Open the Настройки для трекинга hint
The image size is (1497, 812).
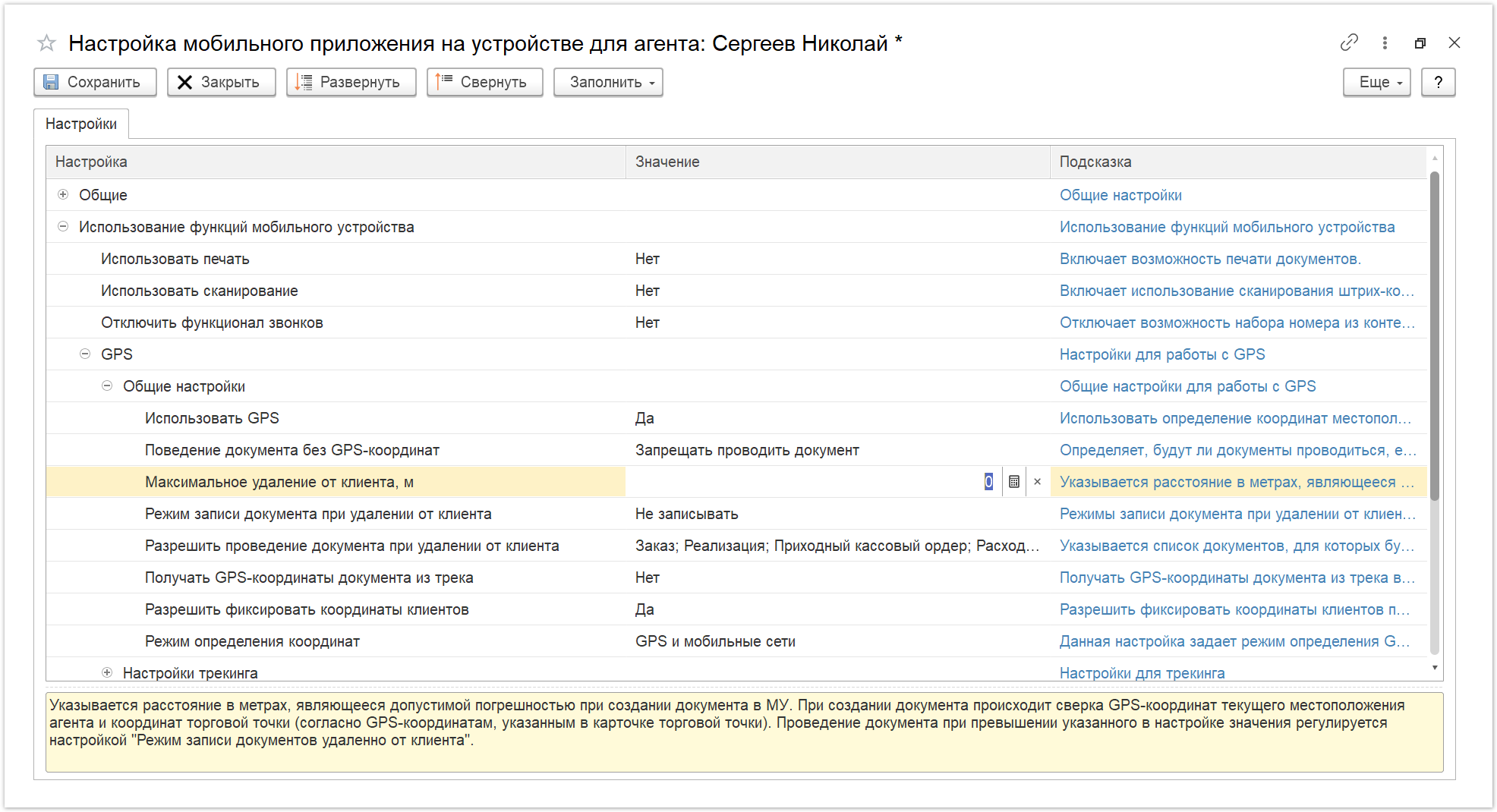[x=1142, y=673]
